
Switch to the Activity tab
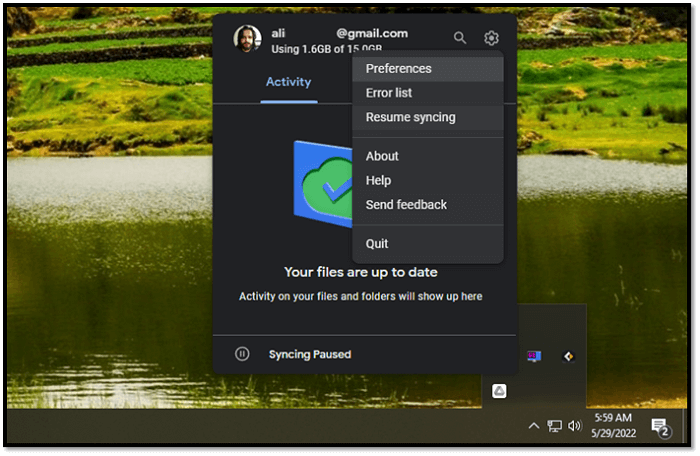(x=288, y=82)
